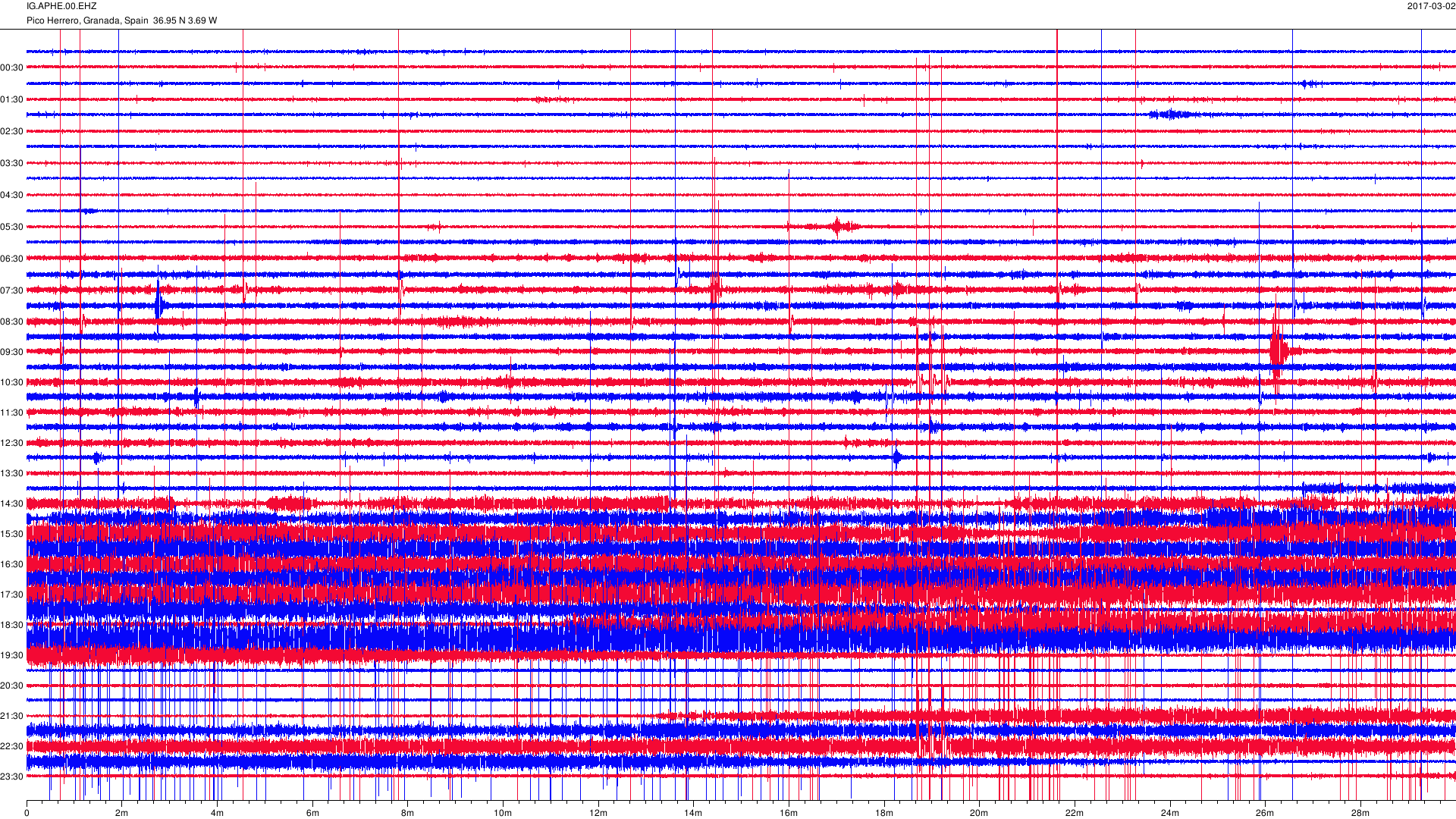Click the 6m axis tick label
The image size is (1456, 819).
coord(312,813)
